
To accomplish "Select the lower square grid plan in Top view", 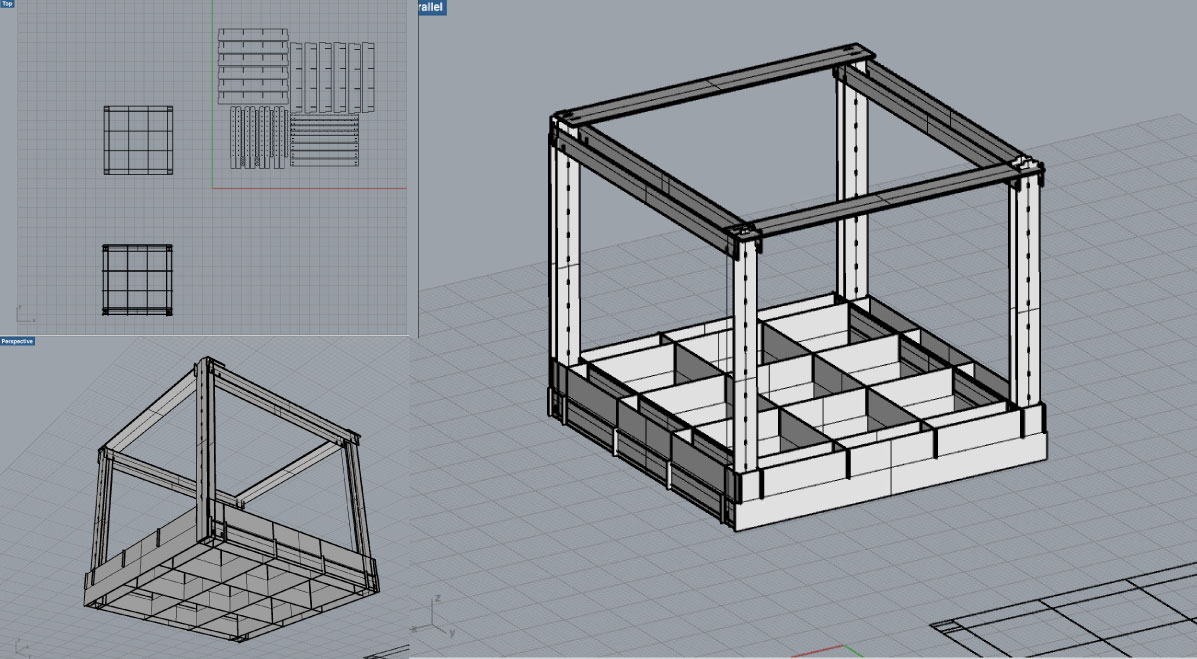I will tap(137, 279).
